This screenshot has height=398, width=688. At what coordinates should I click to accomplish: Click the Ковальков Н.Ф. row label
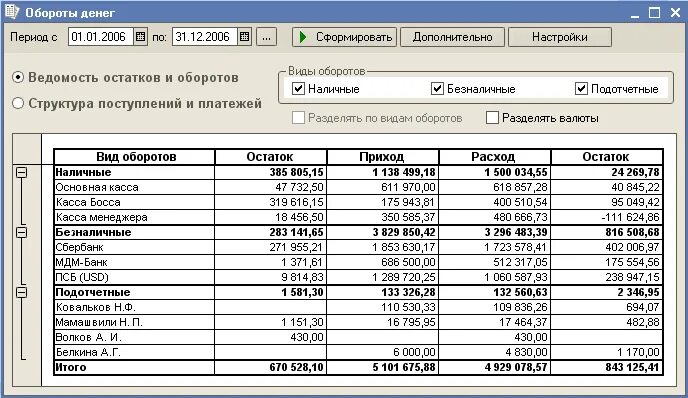96,307
